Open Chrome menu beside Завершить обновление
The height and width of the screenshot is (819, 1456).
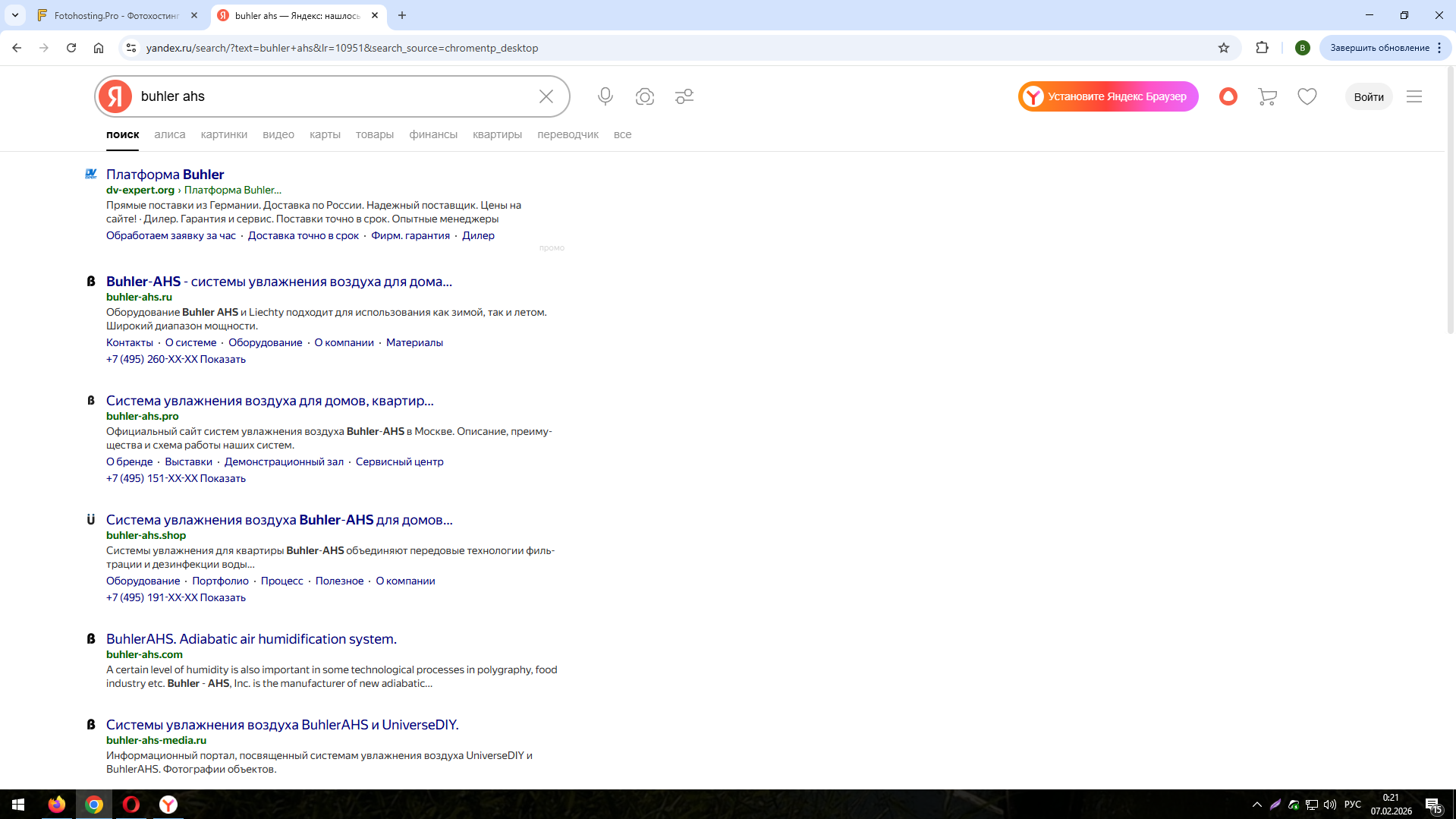point(1439,48)
